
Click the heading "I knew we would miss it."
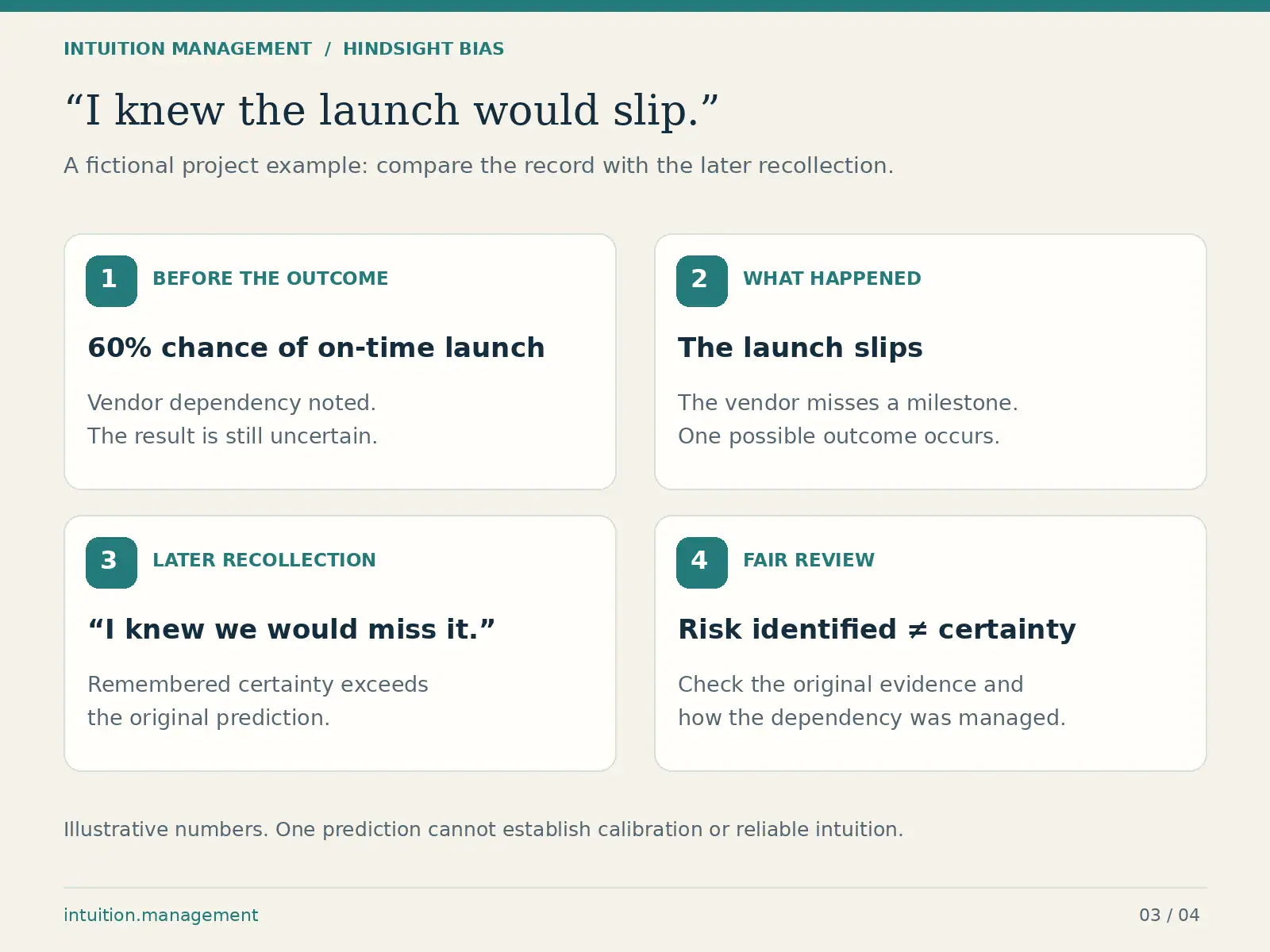(x=291, y=629)
